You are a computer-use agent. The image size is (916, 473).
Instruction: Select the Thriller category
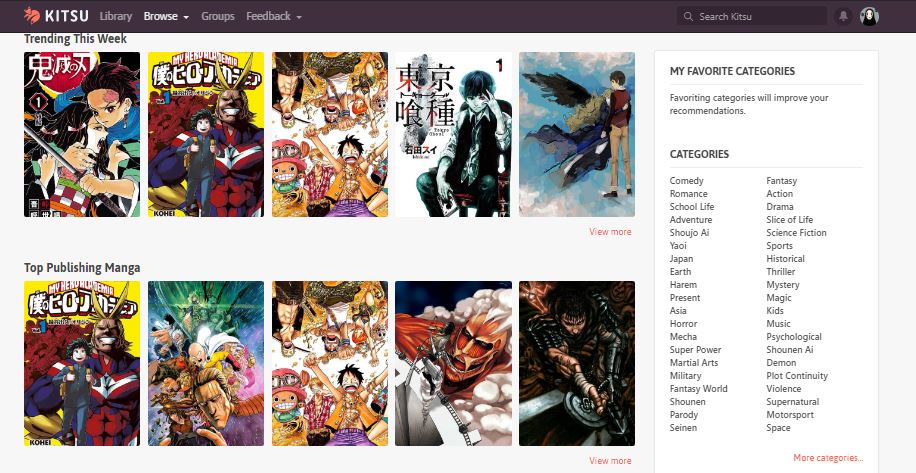pos(780,272)
